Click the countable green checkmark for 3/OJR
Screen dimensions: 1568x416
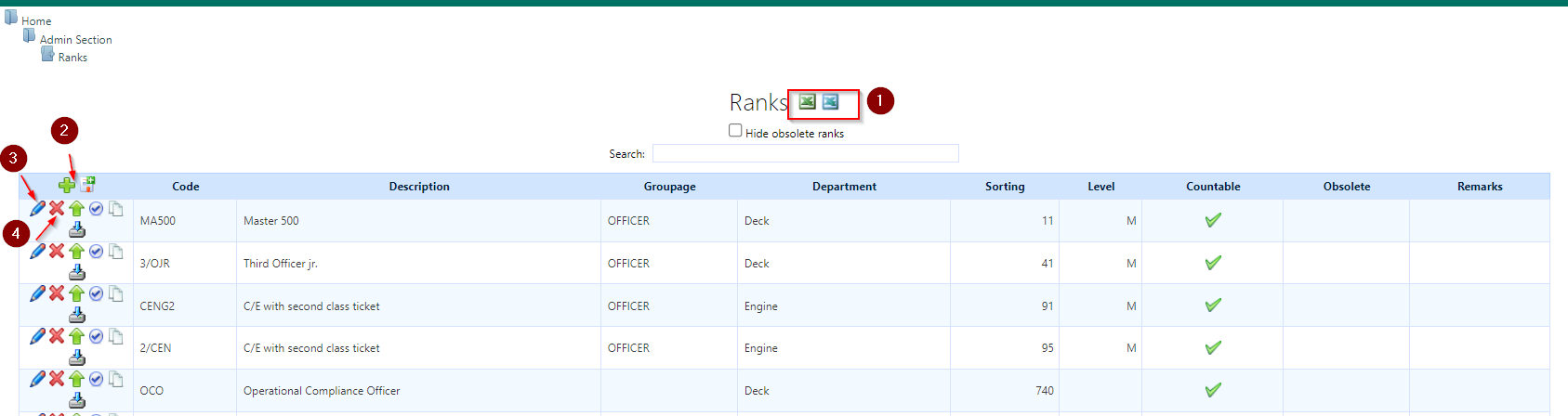click(x=1213, y=263)
